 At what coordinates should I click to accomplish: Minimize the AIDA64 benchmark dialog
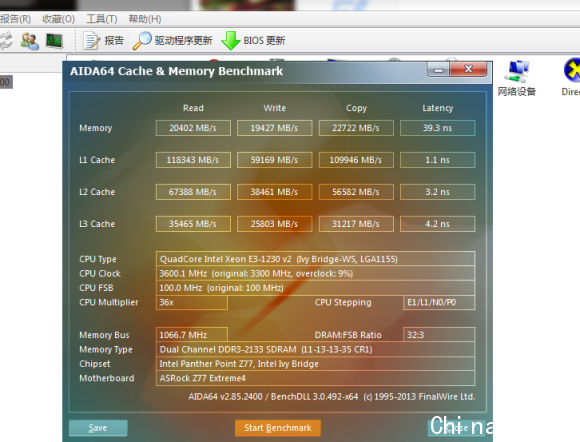(x=438, y=70)
